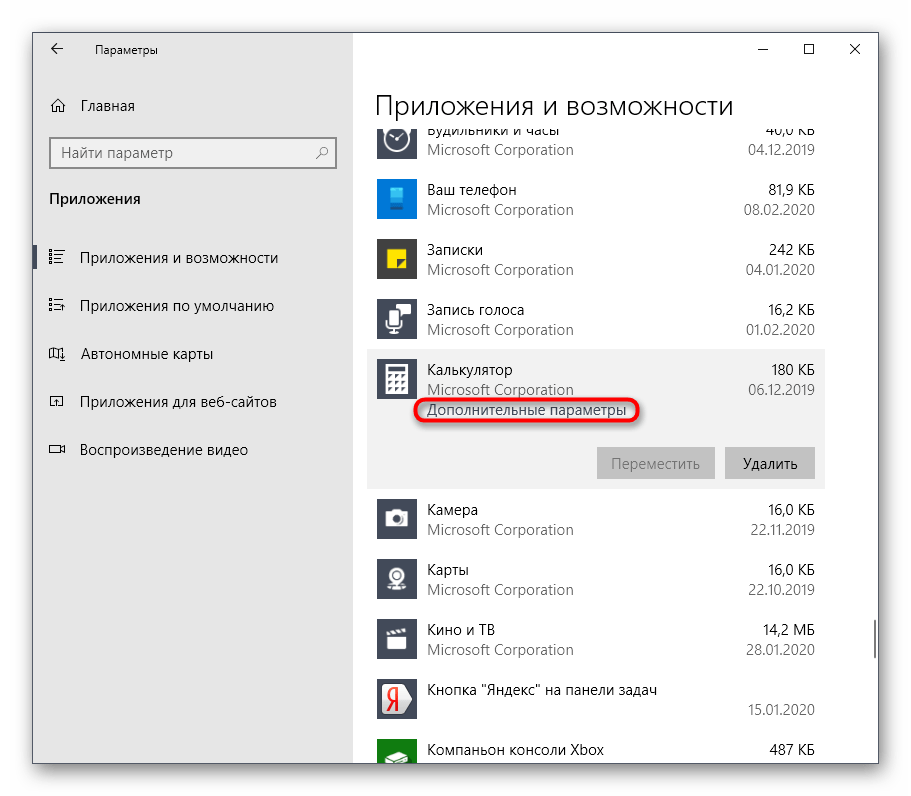This screenshot has height=796, width=911.
Task: Click the Калькулятор app icon
Action: tap(396, 379)
